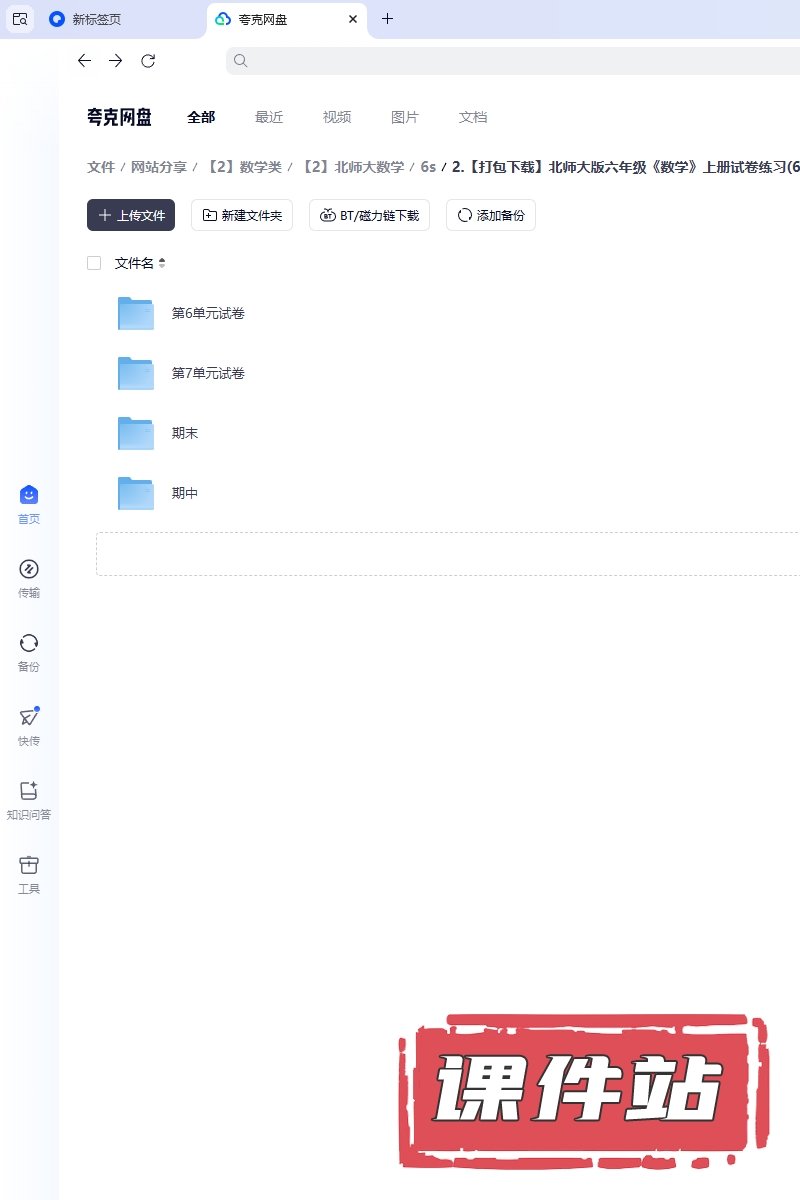This screenshot has height=1200, width=800.
Task: Click the browser back arrow
Action: coord(84,61)
